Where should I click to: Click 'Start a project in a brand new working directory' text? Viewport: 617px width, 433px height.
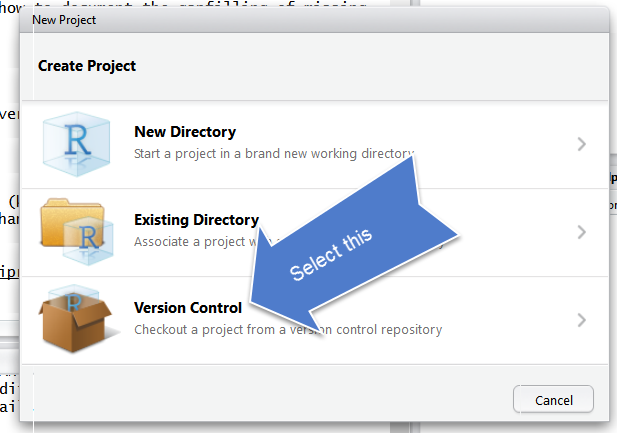click(274, 154)
